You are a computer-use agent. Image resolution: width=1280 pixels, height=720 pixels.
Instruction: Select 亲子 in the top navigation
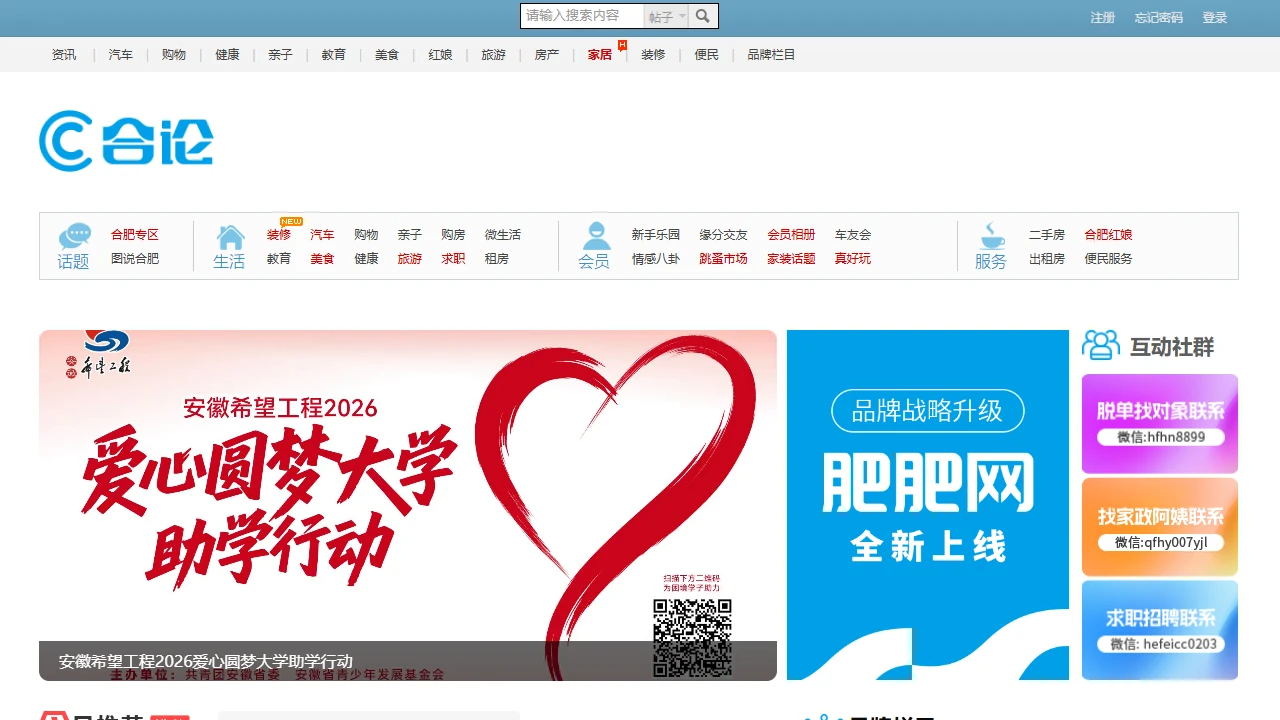click(280, 55)
